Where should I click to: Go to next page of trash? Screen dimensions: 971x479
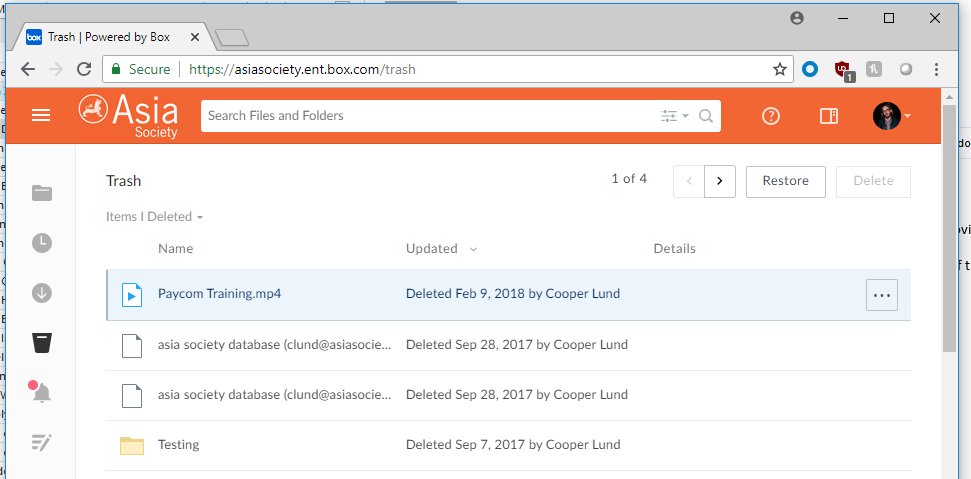[x=720, y=181]
